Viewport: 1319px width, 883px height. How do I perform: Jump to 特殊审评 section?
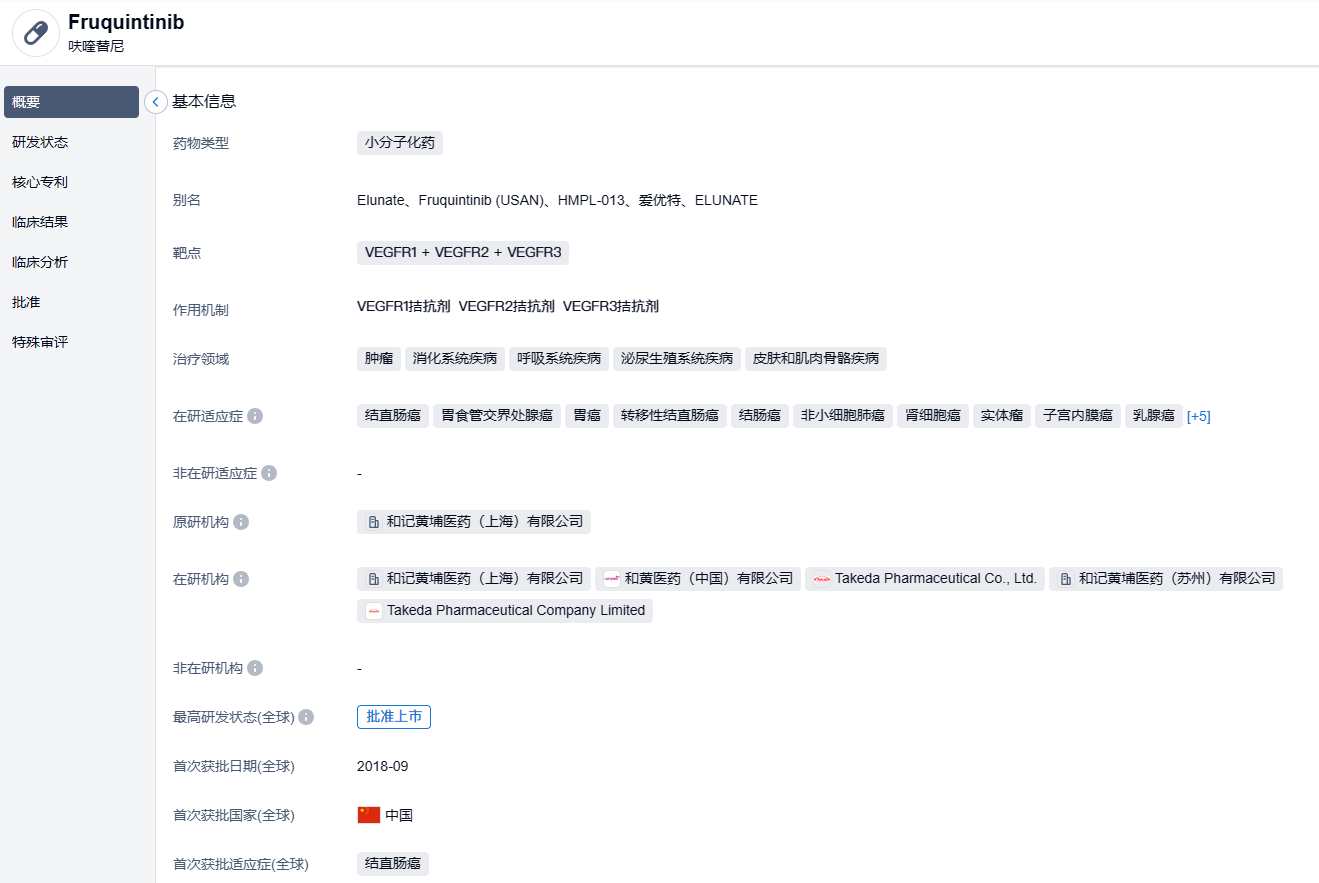click(40, 342)
